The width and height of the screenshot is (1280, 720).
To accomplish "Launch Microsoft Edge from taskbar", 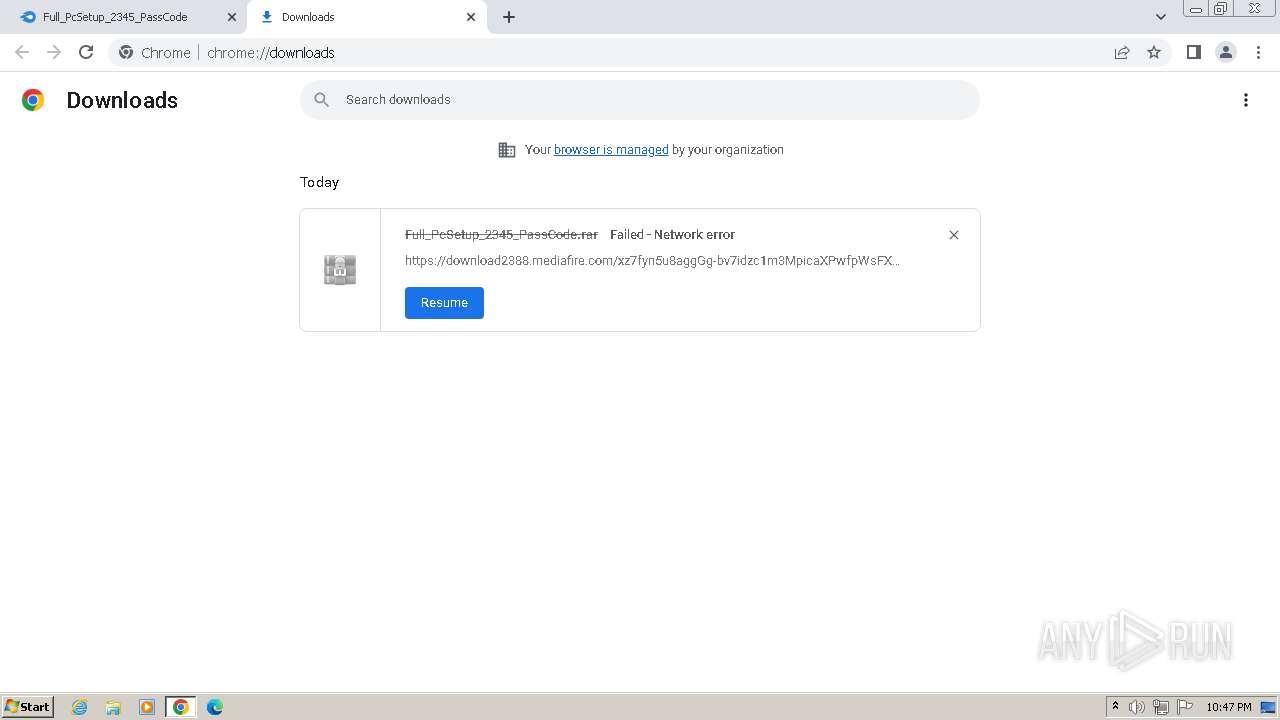I will click(x=215, y=707).
